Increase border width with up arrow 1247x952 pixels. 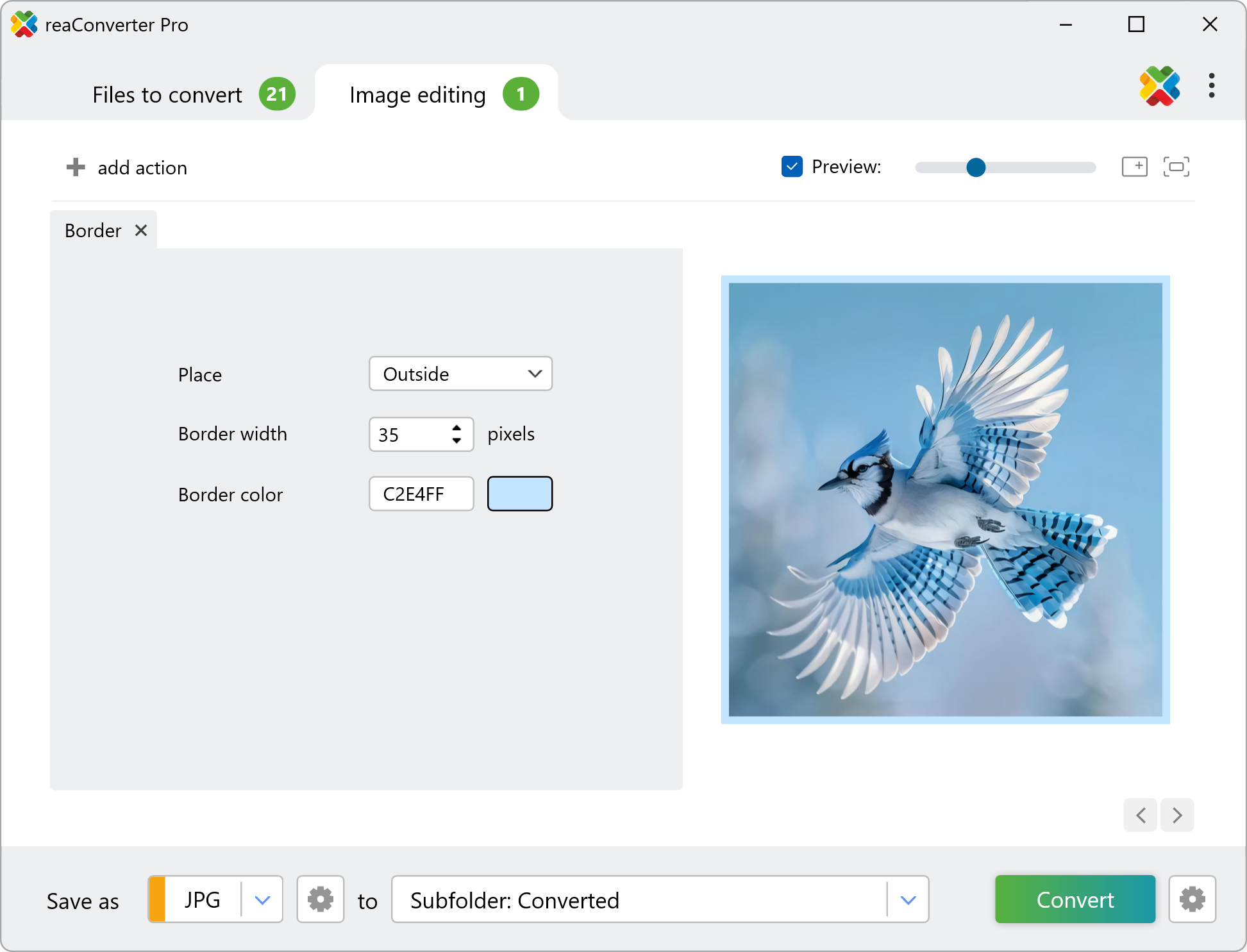(x=456, y=428)
